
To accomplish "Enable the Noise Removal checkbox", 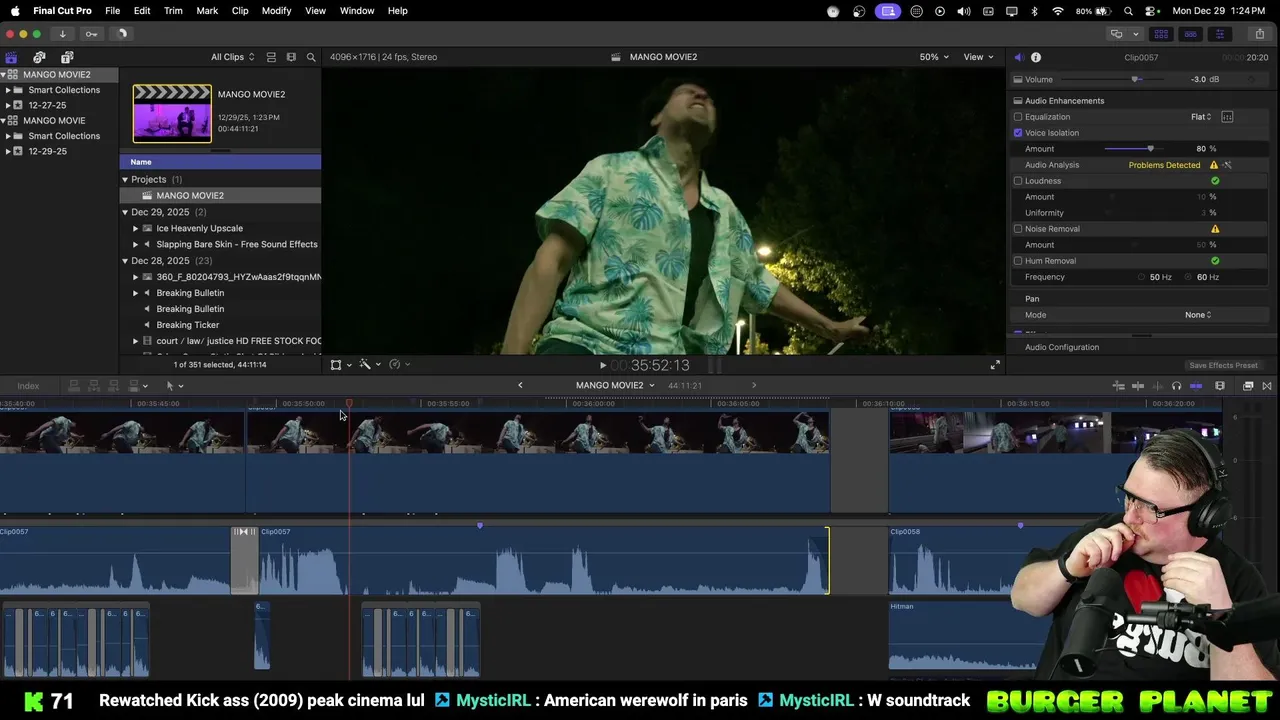I will point(1018,229).
